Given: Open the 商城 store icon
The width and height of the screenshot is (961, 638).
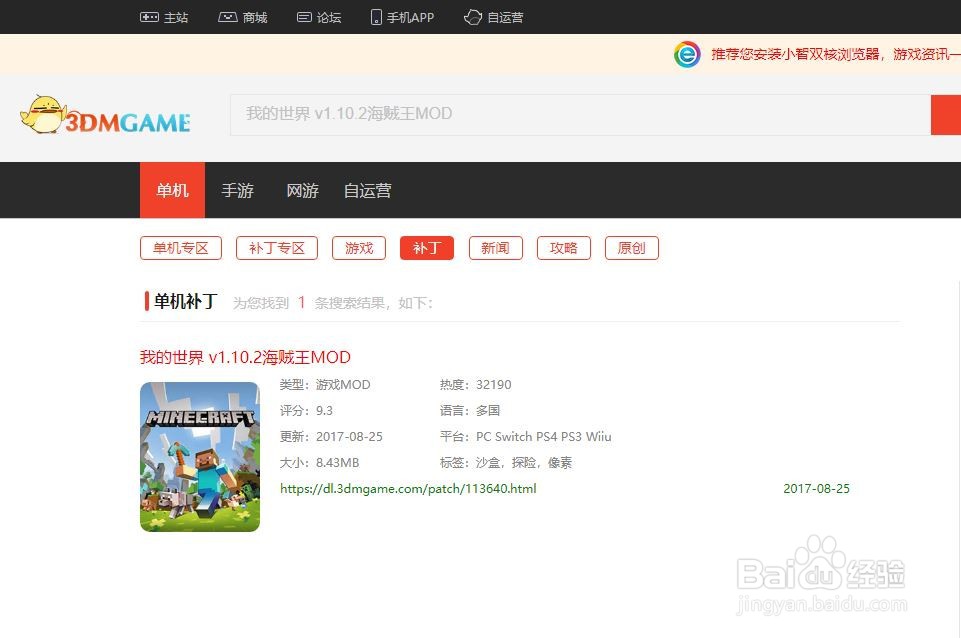Looking at the screenshot, I should (x=228, y=17).
